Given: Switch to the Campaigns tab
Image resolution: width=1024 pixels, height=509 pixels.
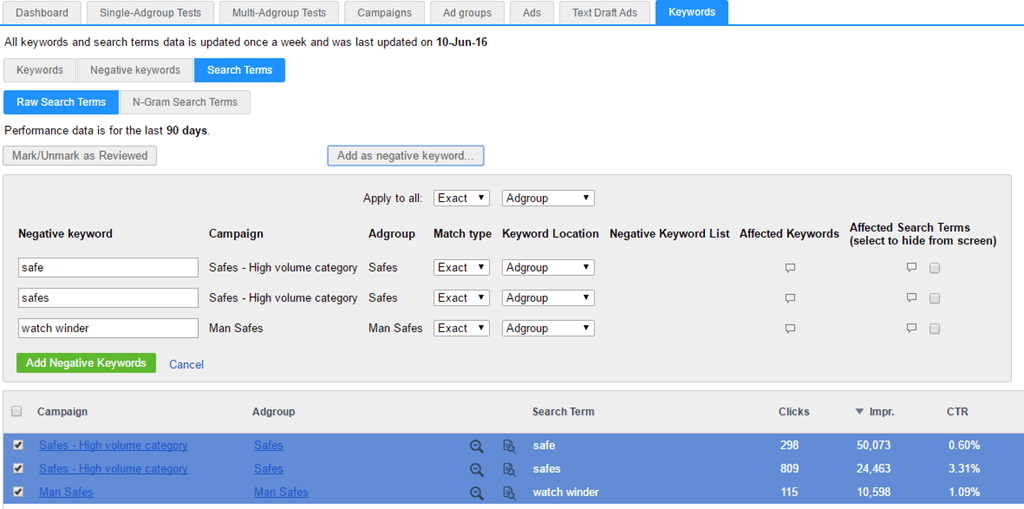Looking at the screenshot, I should (384, 13).
